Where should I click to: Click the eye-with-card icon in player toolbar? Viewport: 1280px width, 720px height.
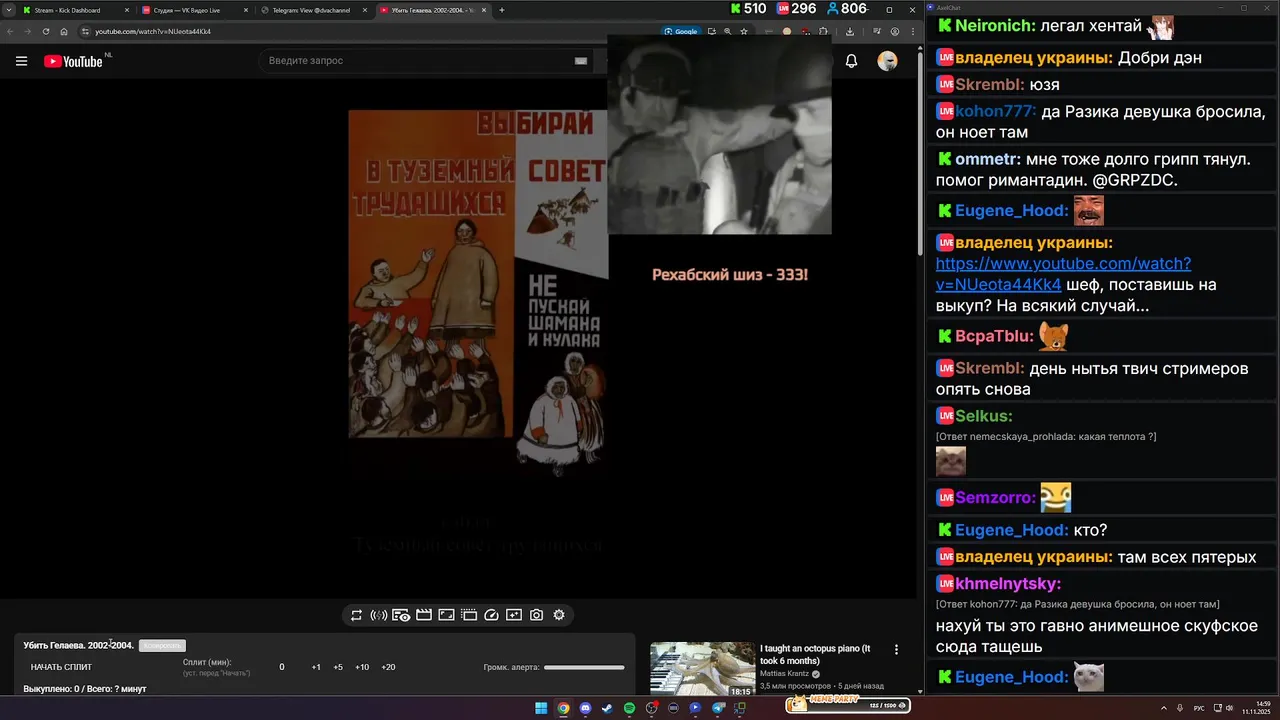pos(401,615)
